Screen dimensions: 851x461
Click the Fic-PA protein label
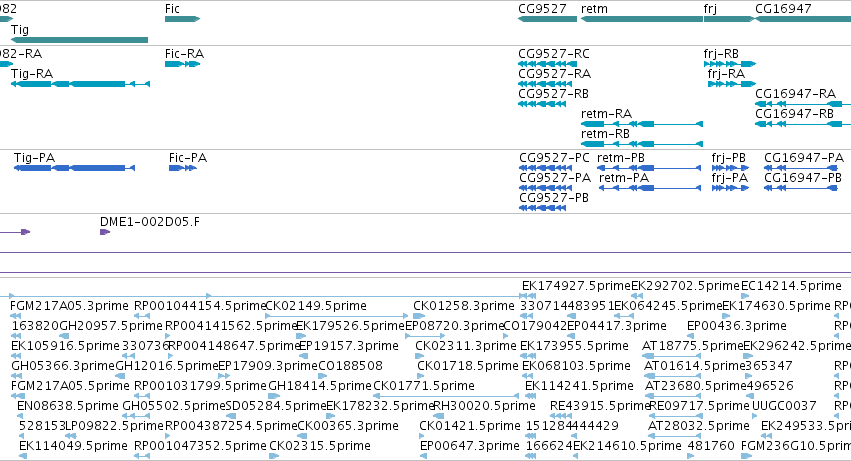click(188, 158)
